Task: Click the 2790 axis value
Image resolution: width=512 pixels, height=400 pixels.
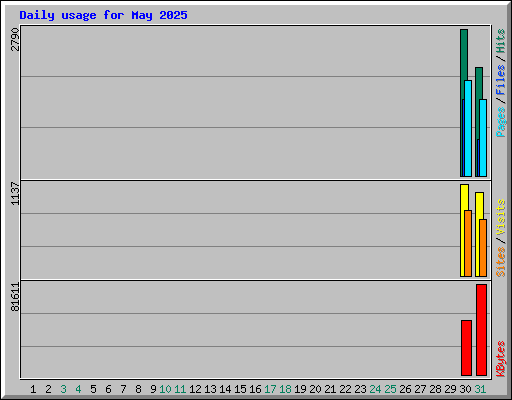Action: 15,39
